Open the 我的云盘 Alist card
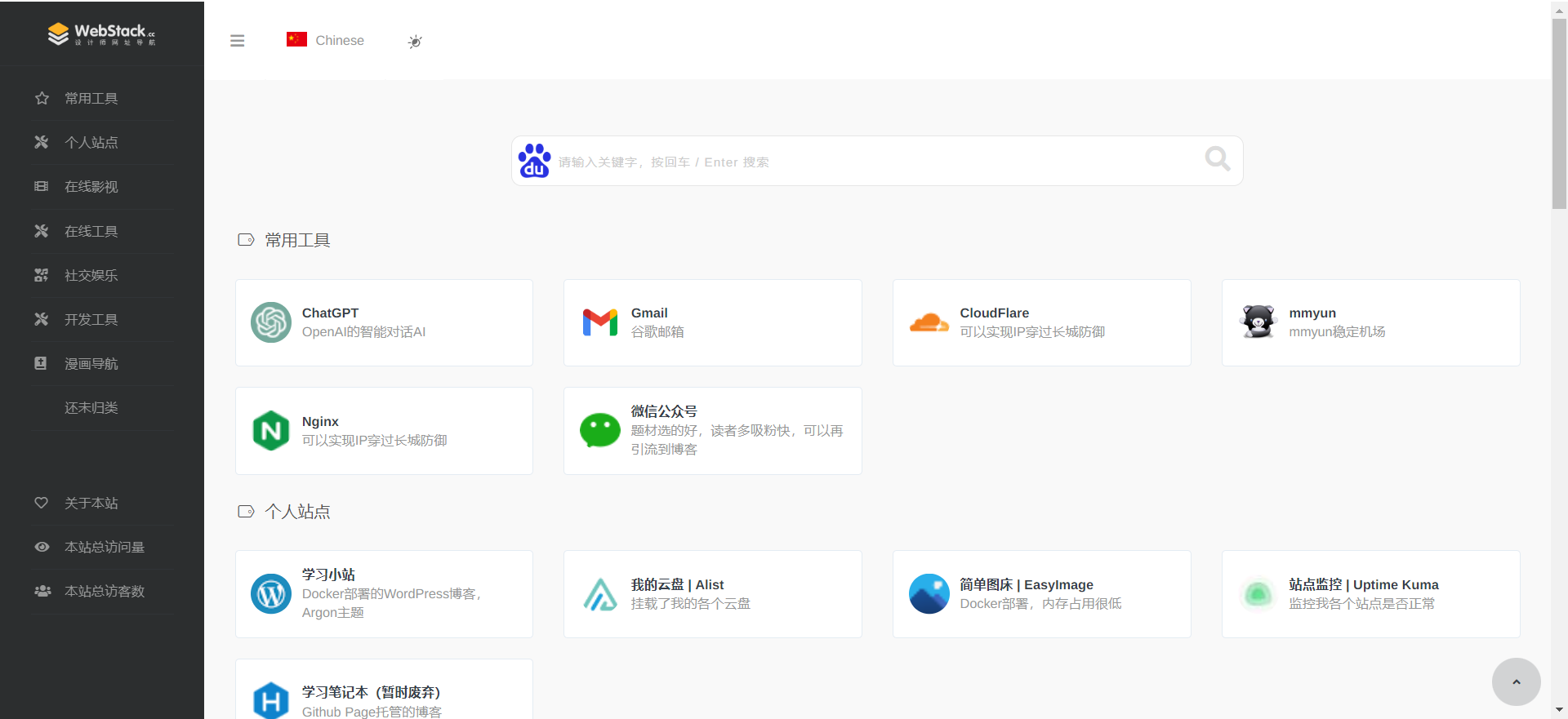This screenshot has width=1568, height=719. (712, 594)
